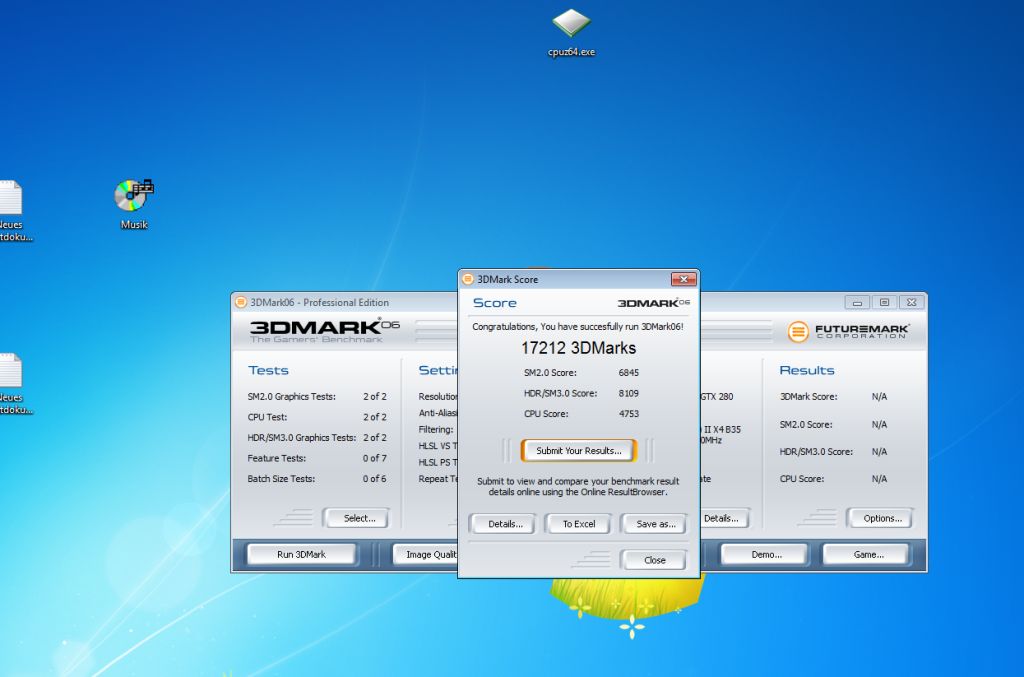
Task: Click the "Score" heading in the dialog
Action: [494, 303]
